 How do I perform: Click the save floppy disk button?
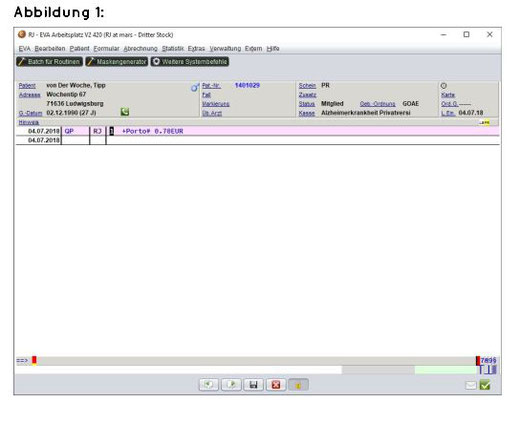(253, 385)
